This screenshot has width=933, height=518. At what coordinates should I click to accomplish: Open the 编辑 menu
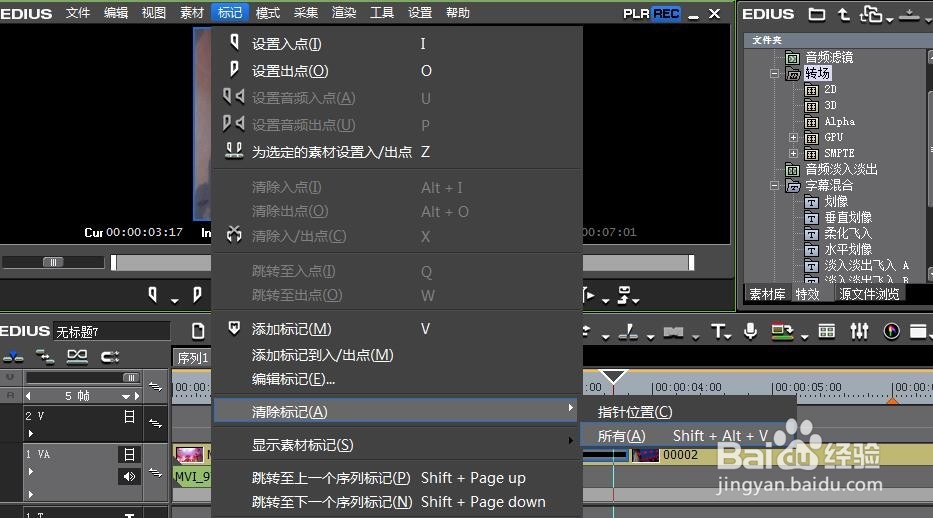click(x=115, y=12)
